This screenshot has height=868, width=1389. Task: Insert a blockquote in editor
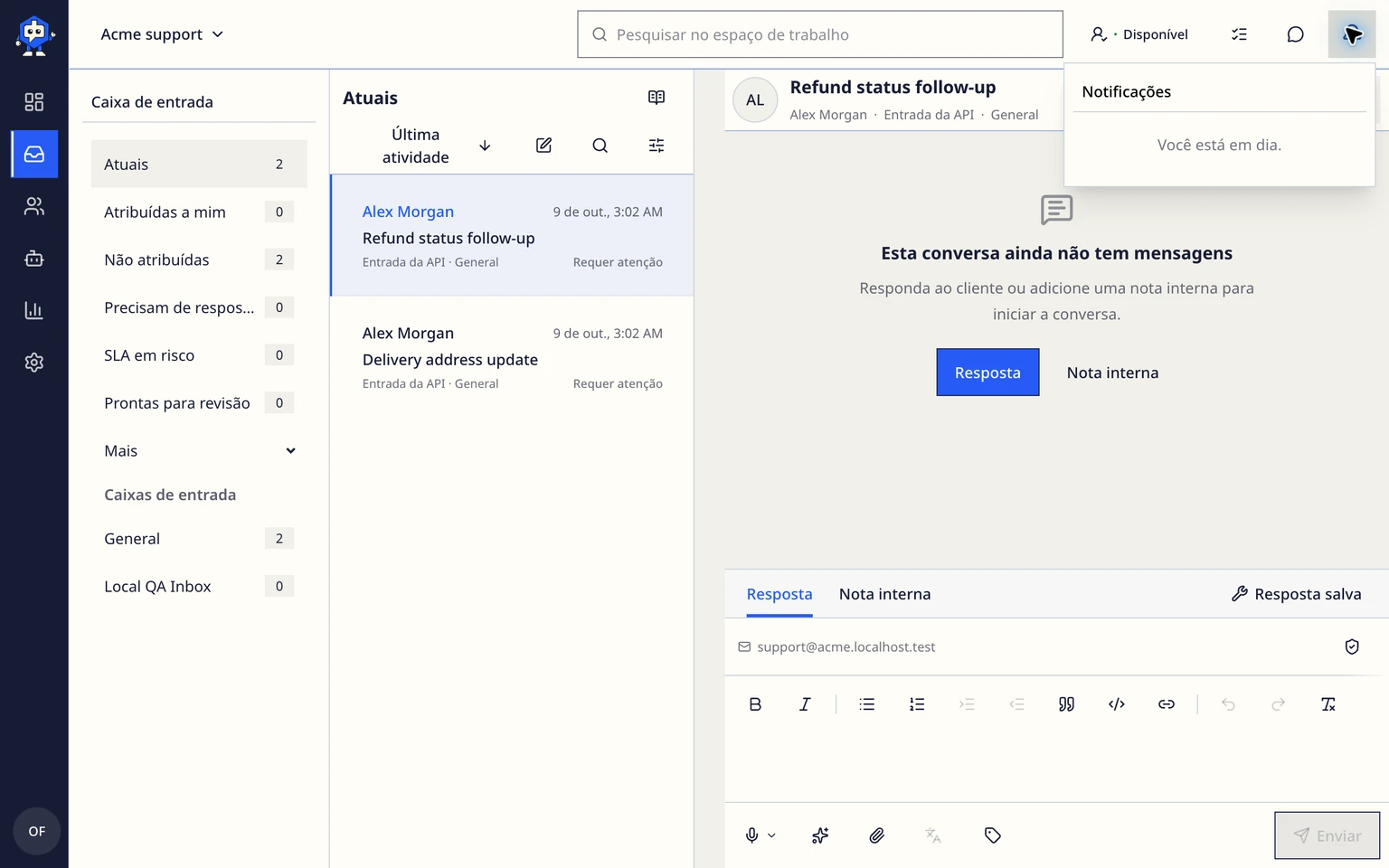tap(1066, 704)
